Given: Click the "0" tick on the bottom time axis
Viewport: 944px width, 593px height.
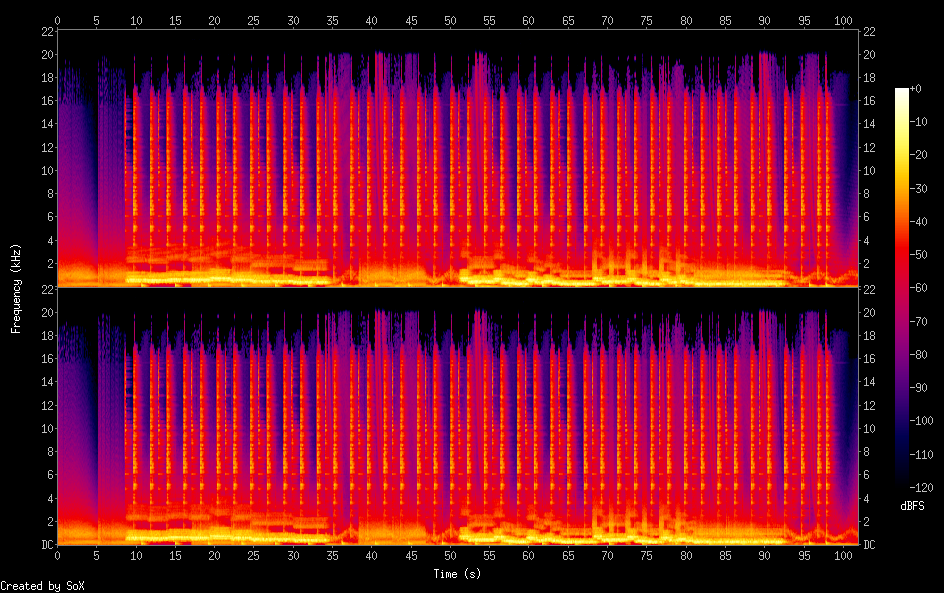Looking at the screenshot, I should click(58, 556).
